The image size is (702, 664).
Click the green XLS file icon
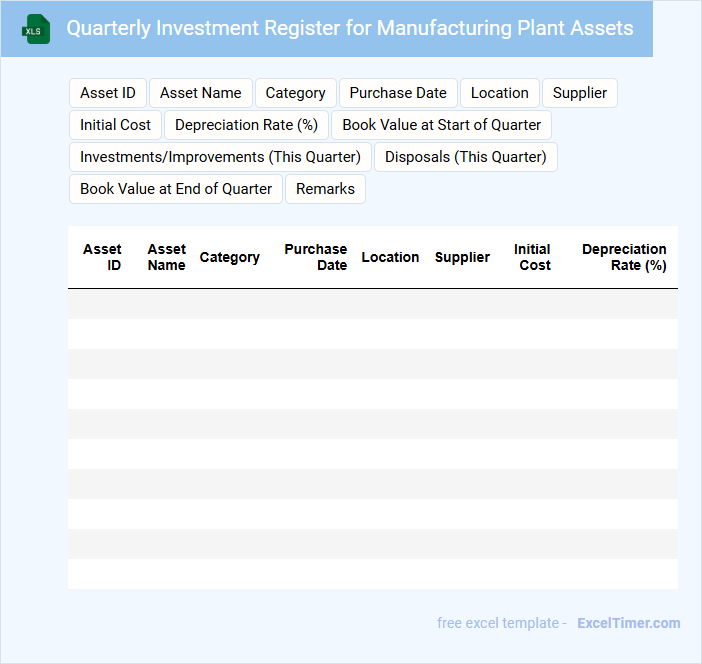pos(35,29)
